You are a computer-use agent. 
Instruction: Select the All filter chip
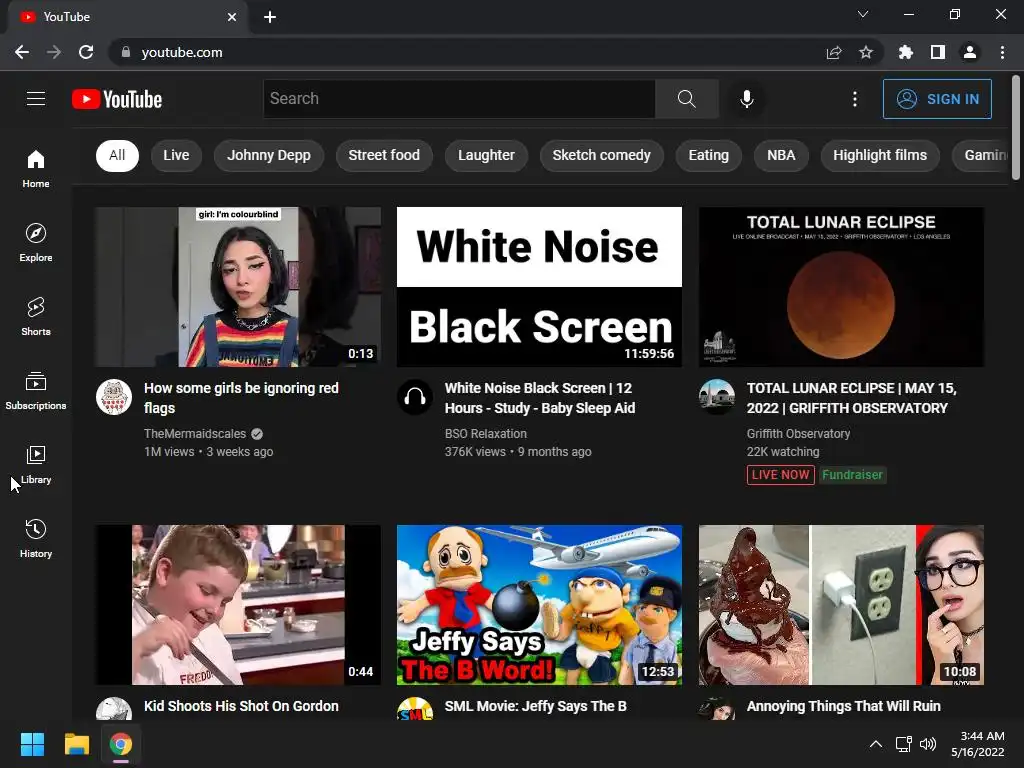tap(118, 155)
